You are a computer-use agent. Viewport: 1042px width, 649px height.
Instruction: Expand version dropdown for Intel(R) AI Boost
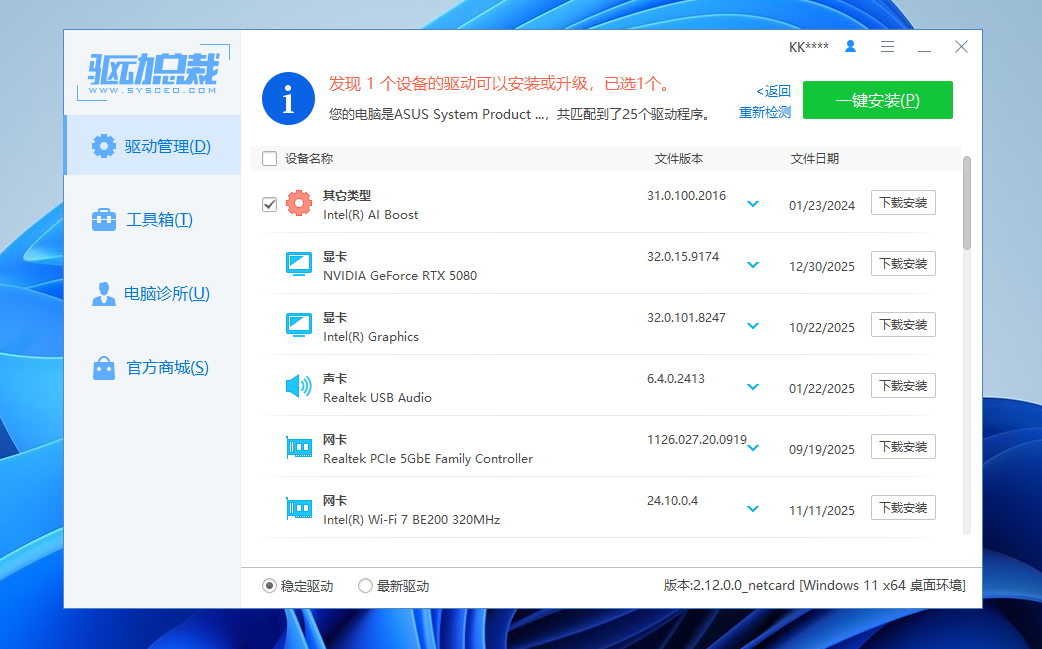753,204
